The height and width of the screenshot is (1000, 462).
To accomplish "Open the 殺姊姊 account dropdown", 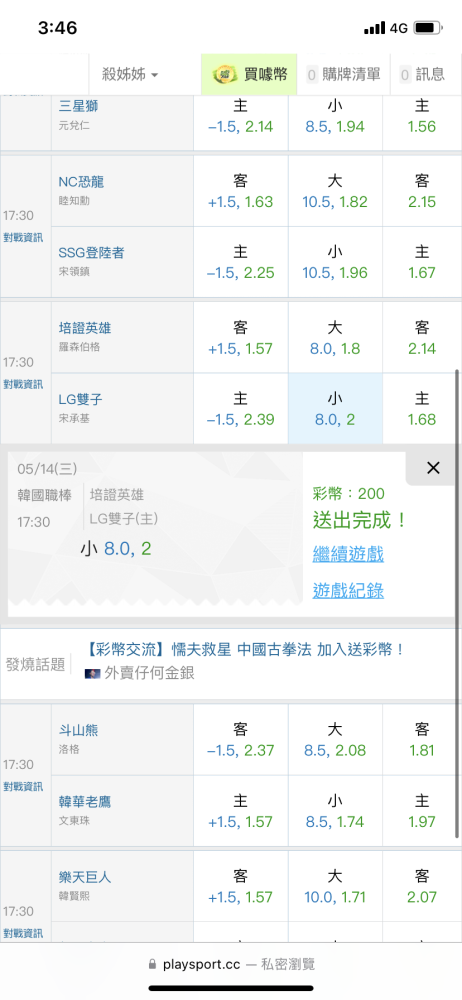I will 130,75.
